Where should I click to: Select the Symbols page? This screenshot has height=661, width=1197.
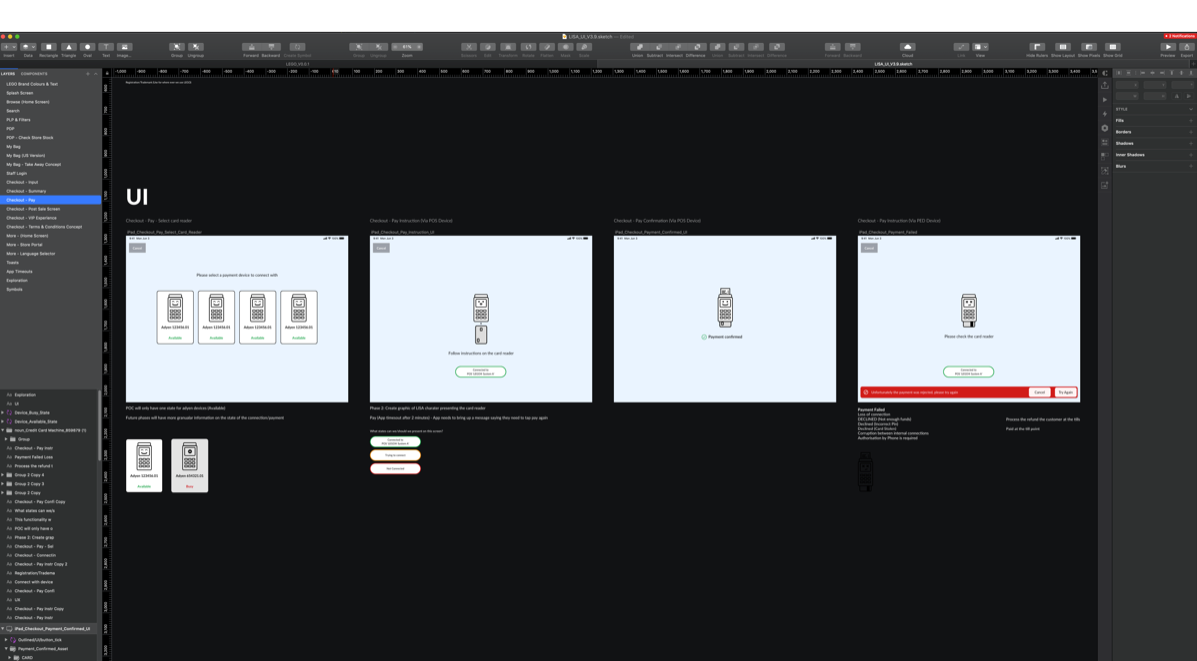[x=50, y=289]
